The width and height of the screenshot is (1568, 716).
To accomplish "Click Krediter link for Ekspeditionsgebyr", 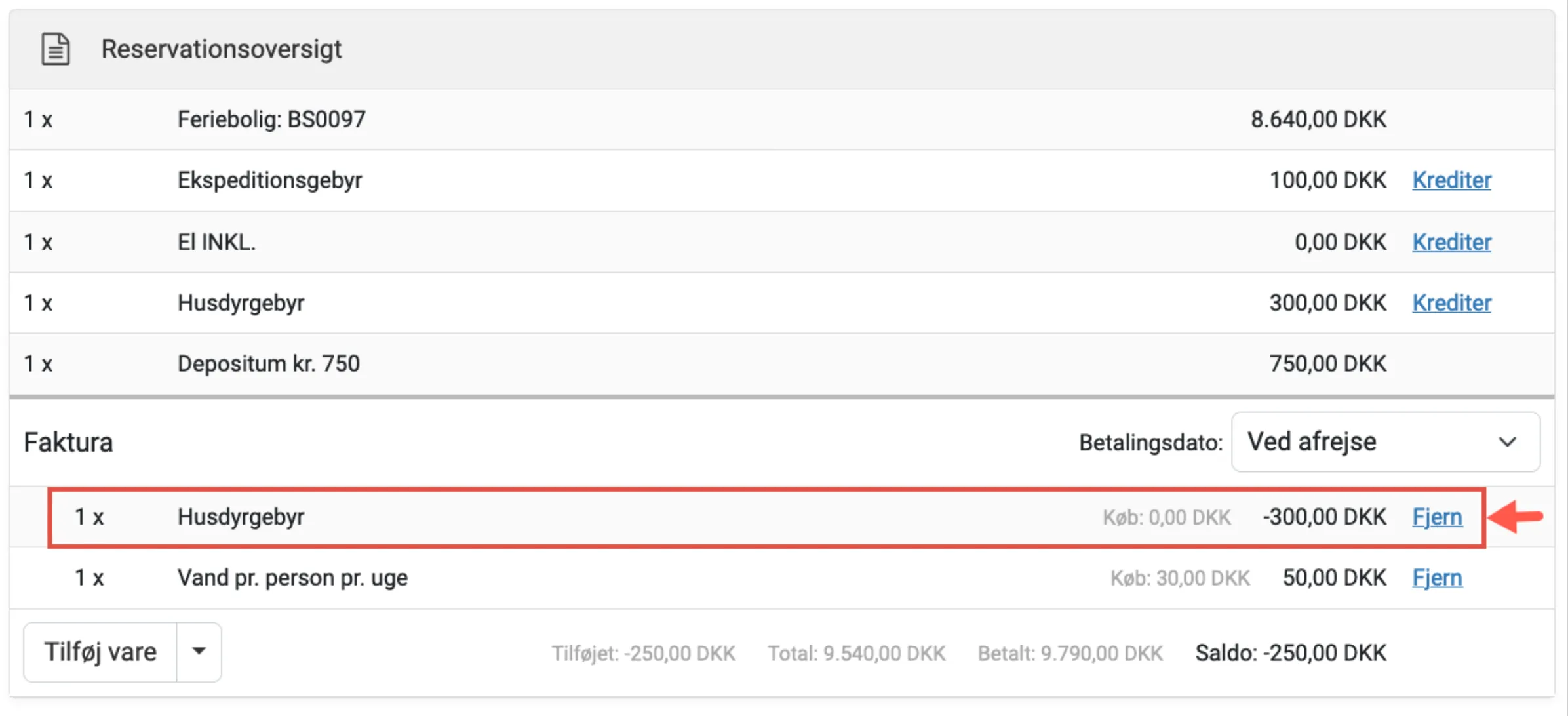I will pyautogui.click(x=1451, y=180).
